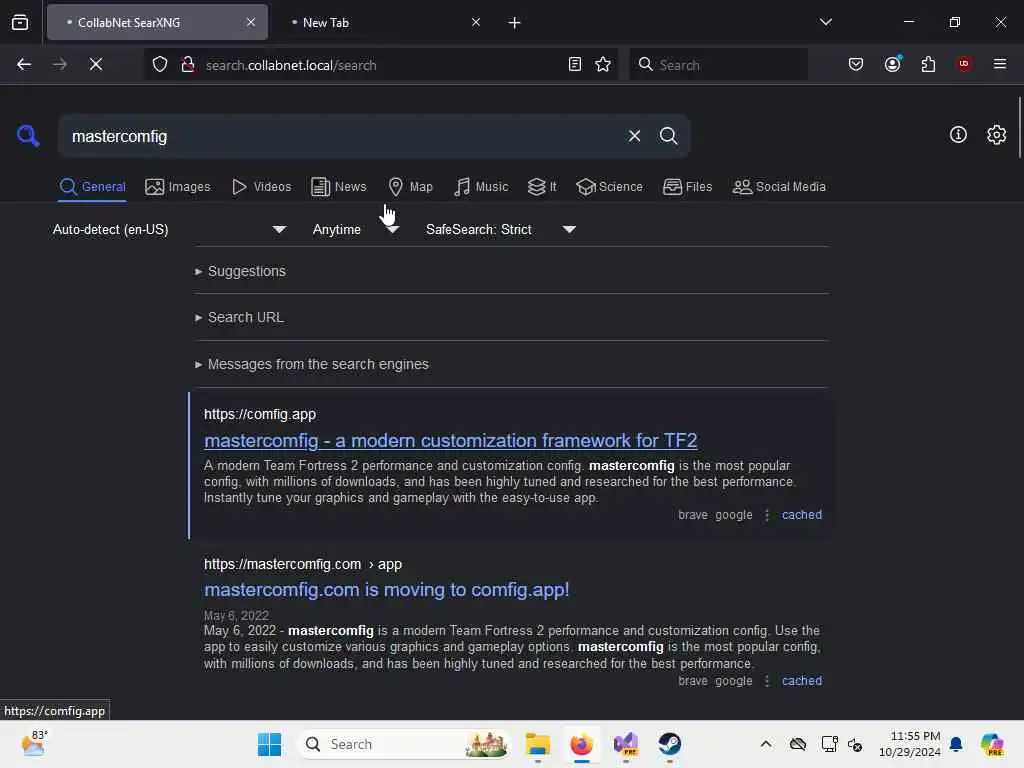Open Firefox View tab list icon

click(x=20, y=23)
